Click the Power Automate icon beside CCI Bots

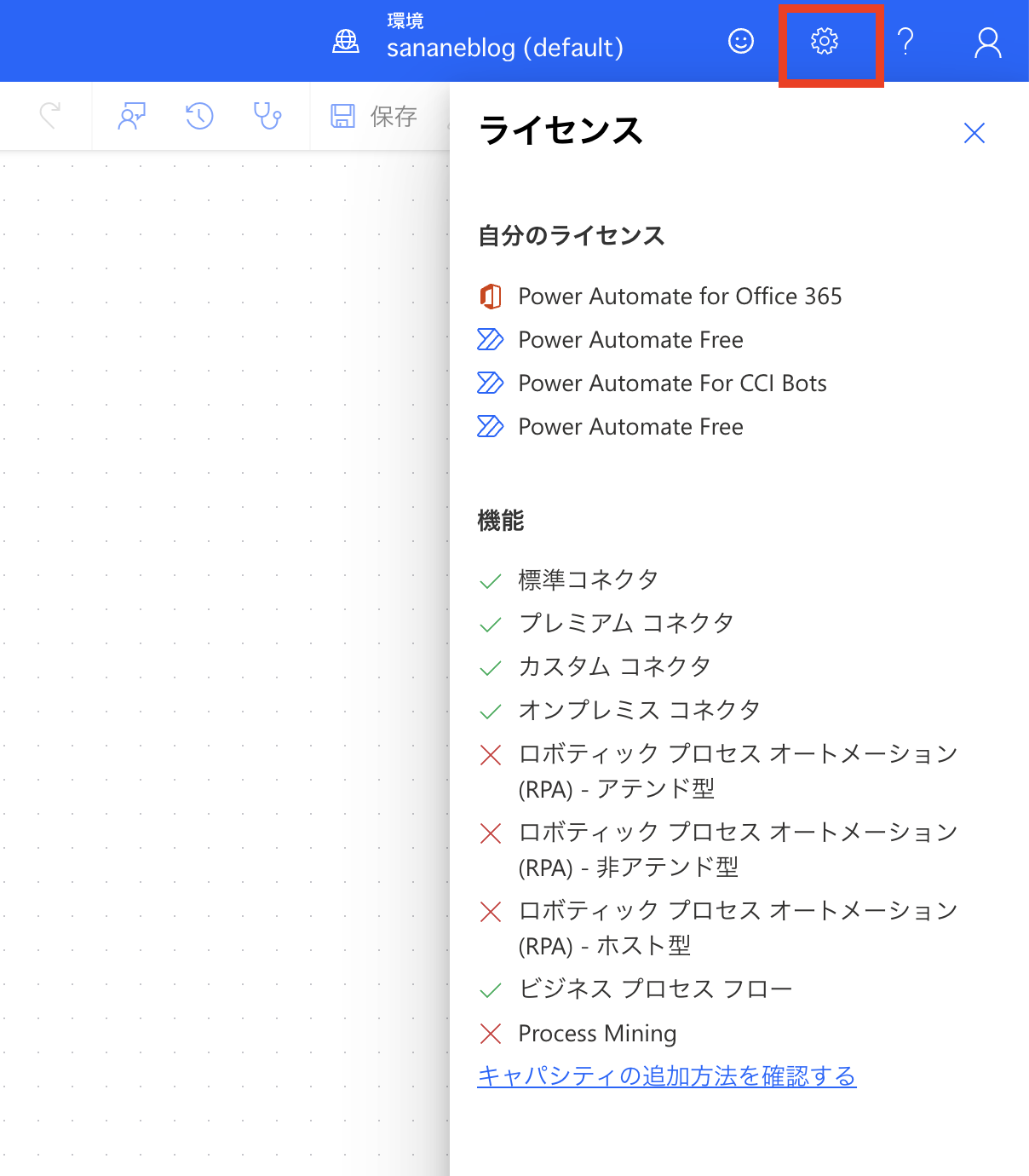[x=490, y=383]
